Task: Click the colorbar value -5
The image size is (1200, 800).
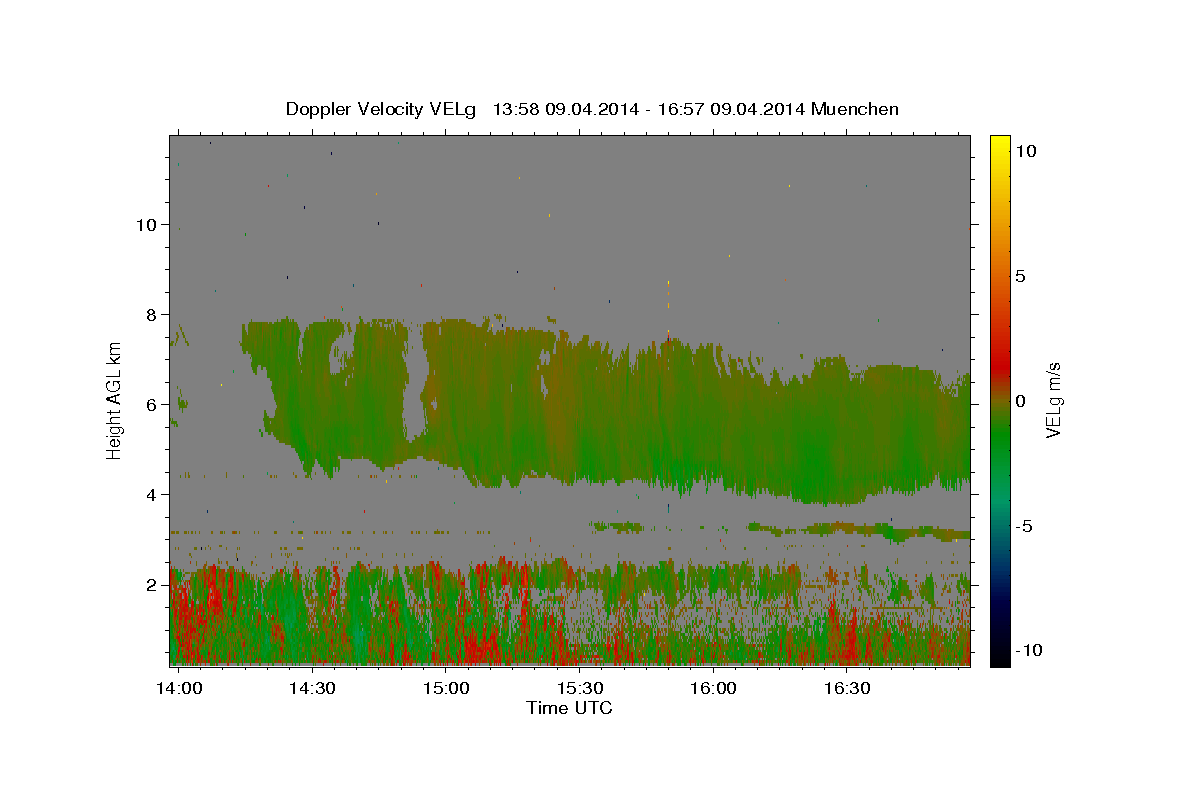Action: [x=1023, y=526]
